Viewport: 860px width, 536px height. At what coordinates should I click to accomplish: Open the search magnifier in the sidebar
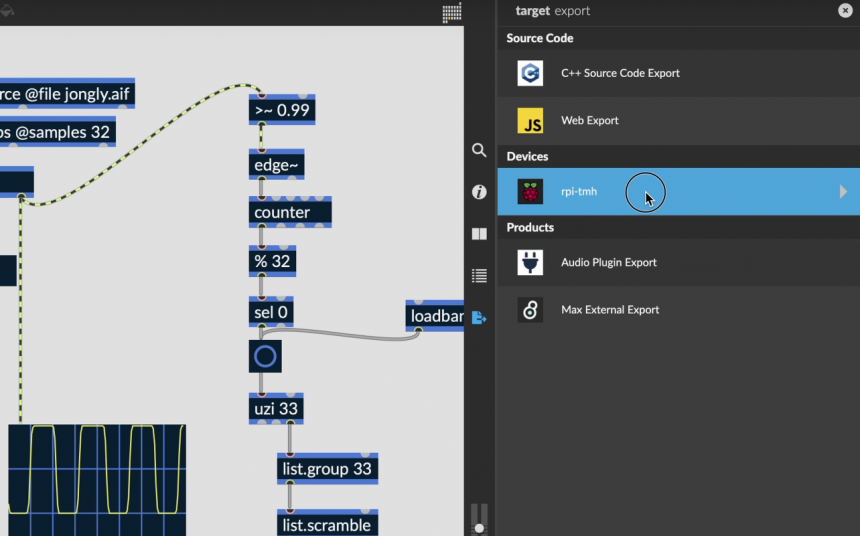pyautogui.click(x=479, y=150)
